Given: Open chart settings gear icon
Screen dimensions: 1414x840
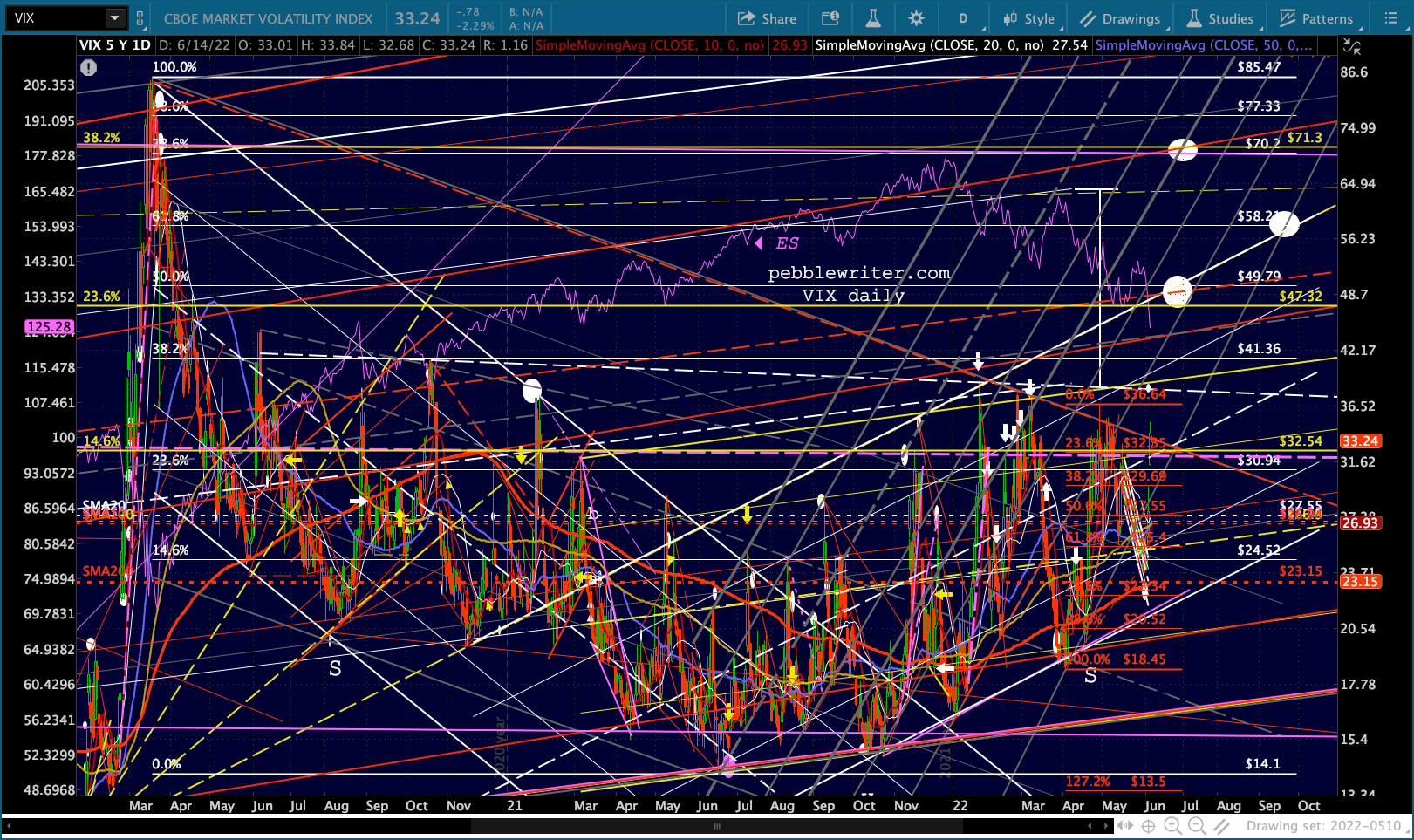Looking at the screenshot, I should tap(916, 18).
